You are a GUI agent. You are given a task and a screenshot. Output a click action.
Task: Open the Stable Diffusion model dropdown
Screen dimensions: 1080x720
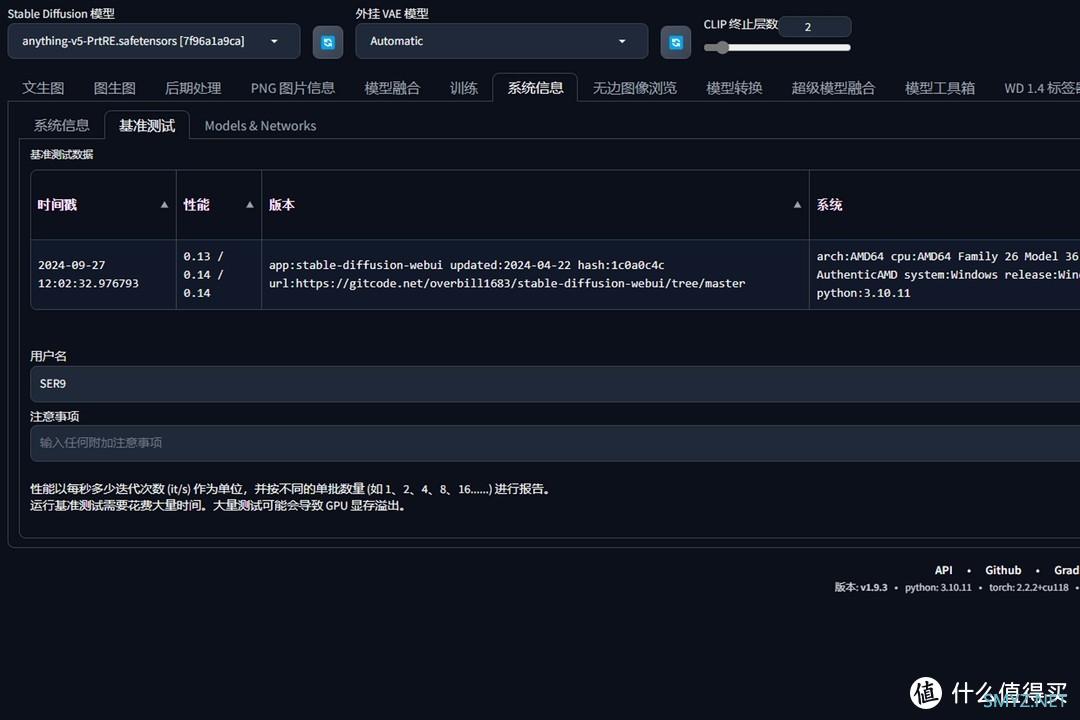[154, 41]
